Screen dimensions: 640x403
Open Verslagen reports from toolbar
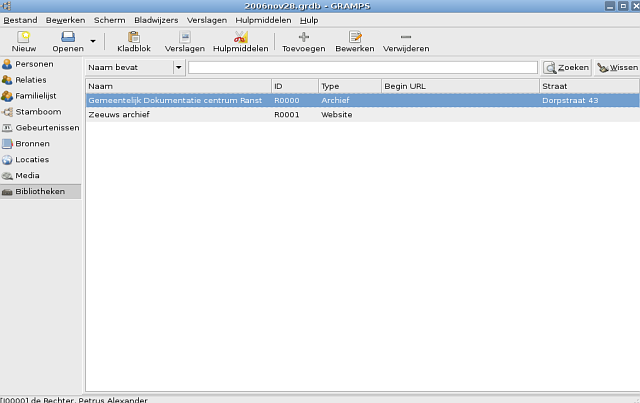pyautogui.click(x=184, y=37)
